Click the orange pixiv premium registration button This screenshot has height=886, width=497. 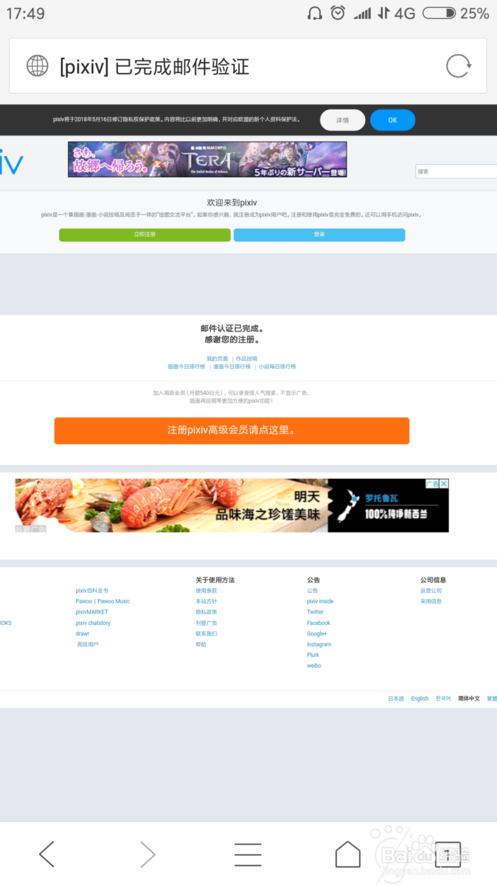[x=232, y=431]
